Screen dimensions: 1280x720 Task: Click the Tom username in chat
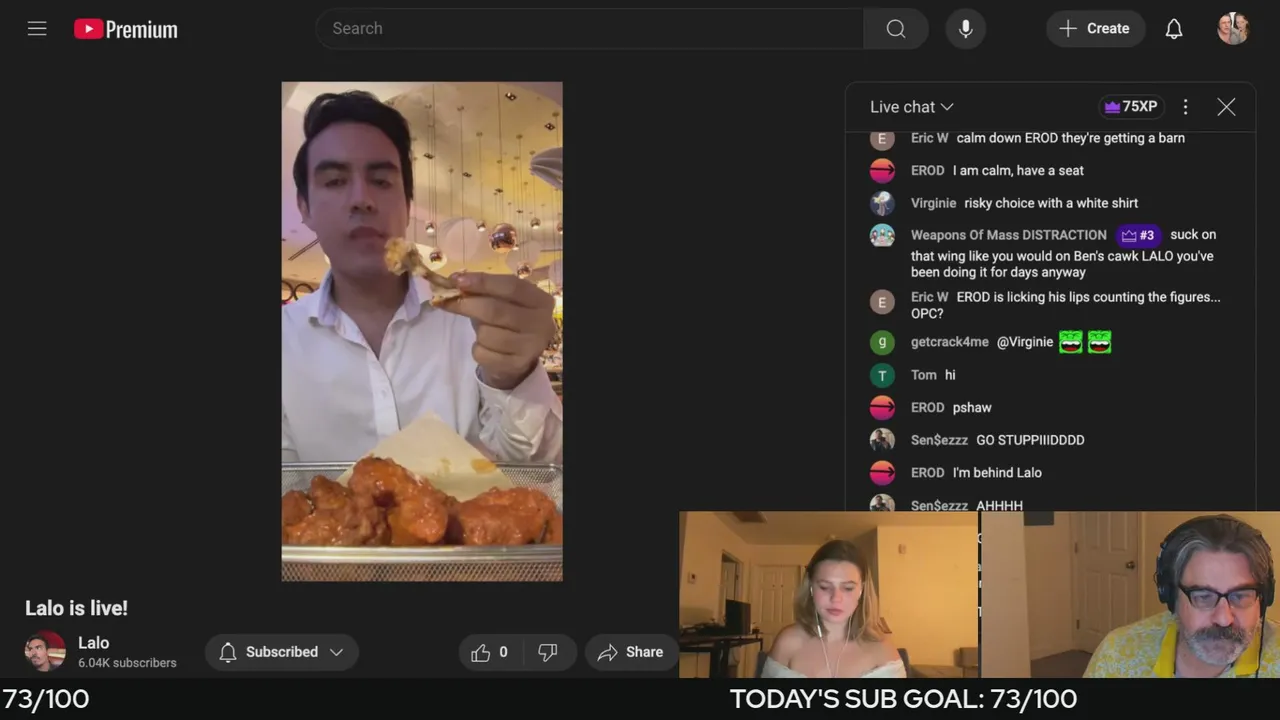coord(924,375)
